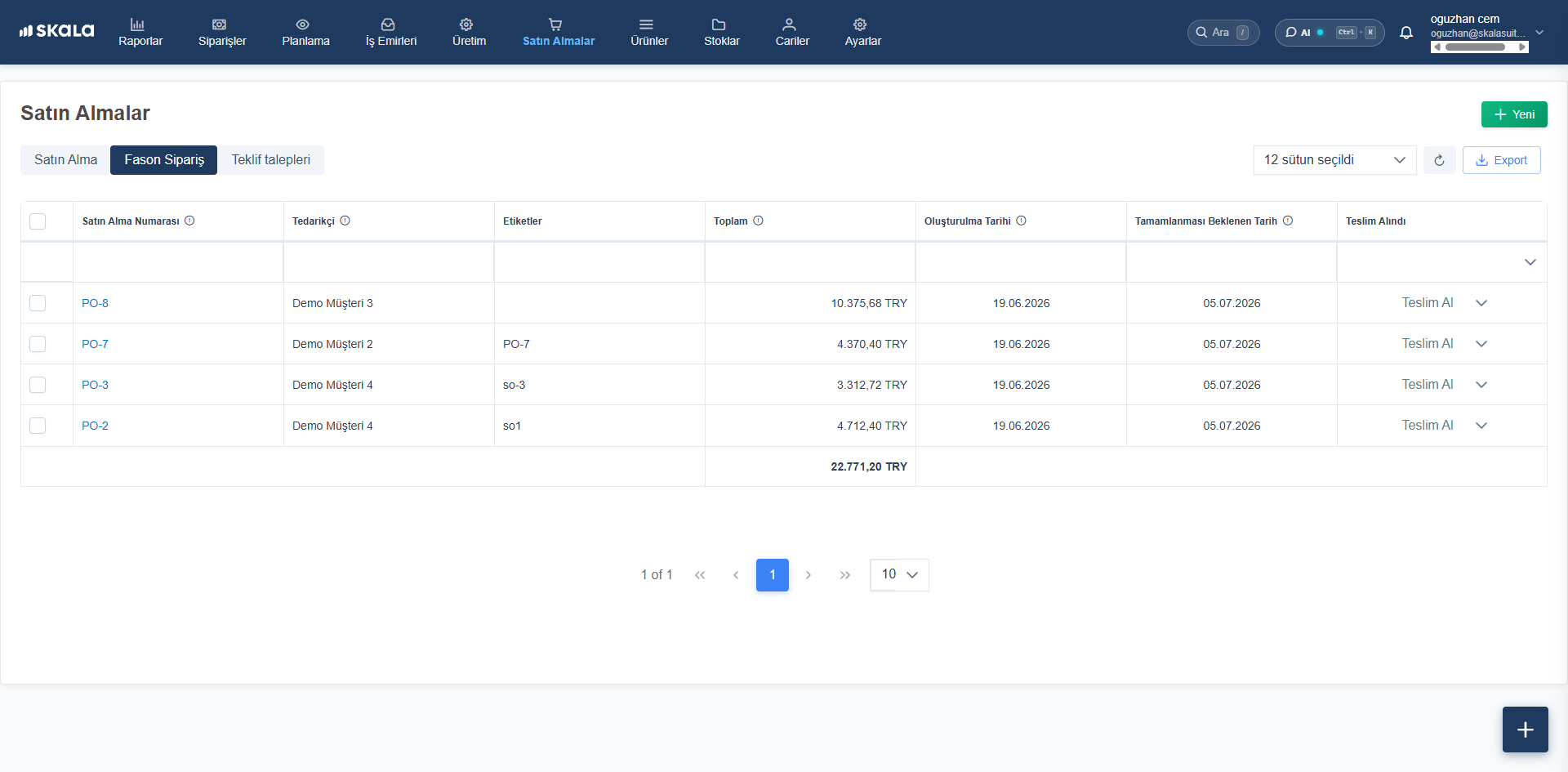Open the PO-2 purchase order link
The height and width of the screenshot is (772, 1568).
coord(95,426)
